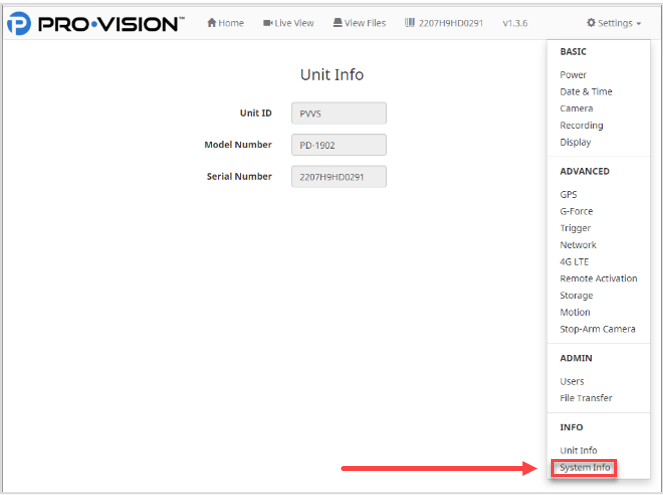Click the BASIC section header
Image resolution: width=663 pixels, height=495 pixels.
point(573,52)
